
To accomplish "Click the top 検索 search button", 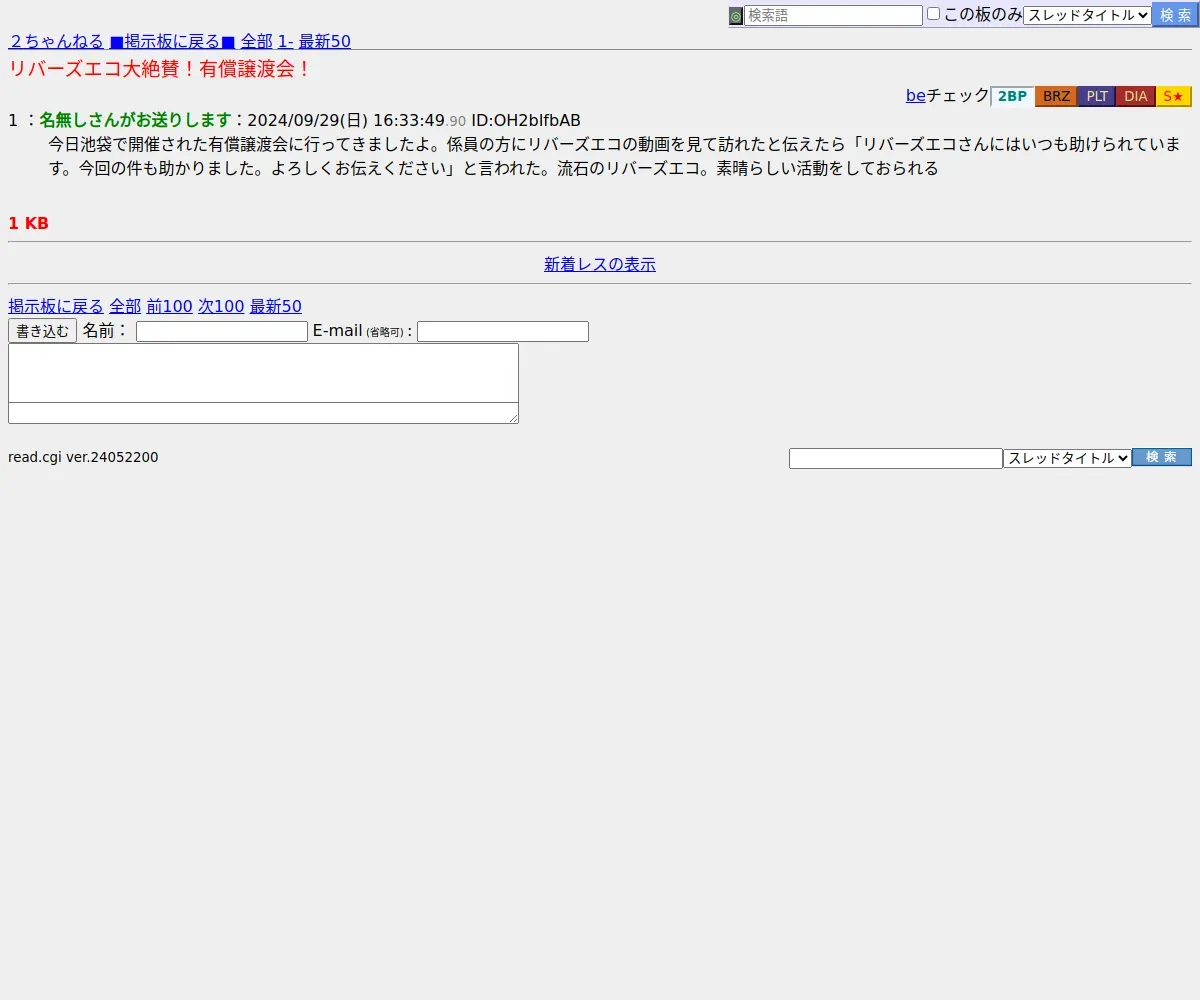I will (x=1175, y=15).
